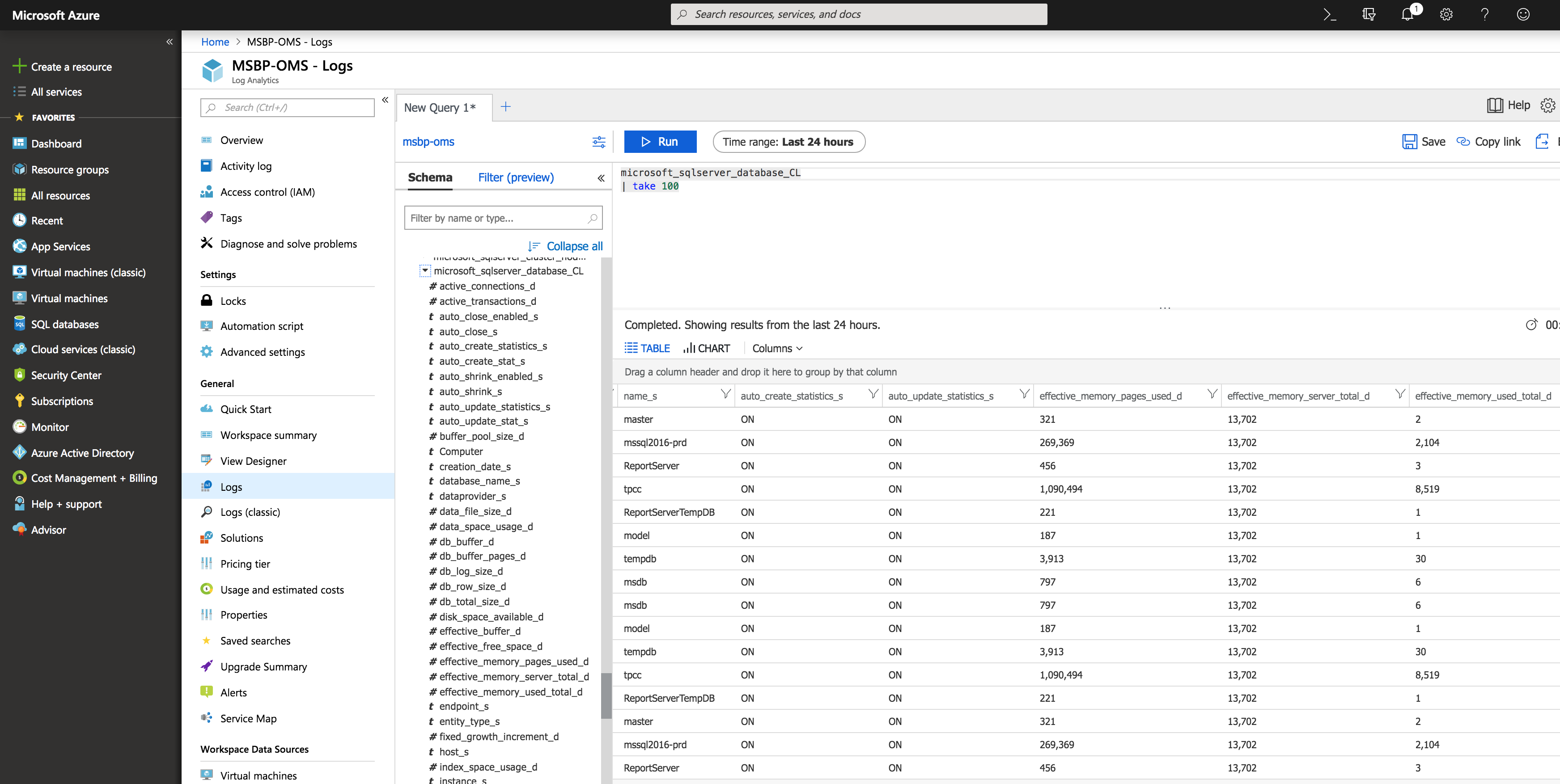Click Collapse all link
The width and height of the screenshot is (1560, 784).
pos(574,246)
